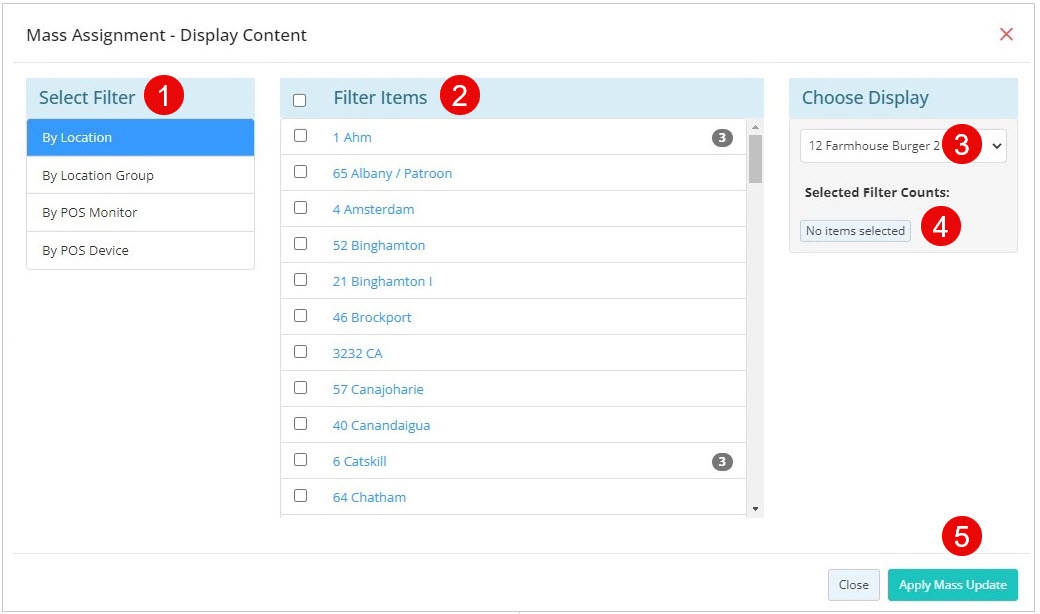The height and width of the screenshot is (614, 1040).
Task: Click the Close button
Action: tap(854, 585)
